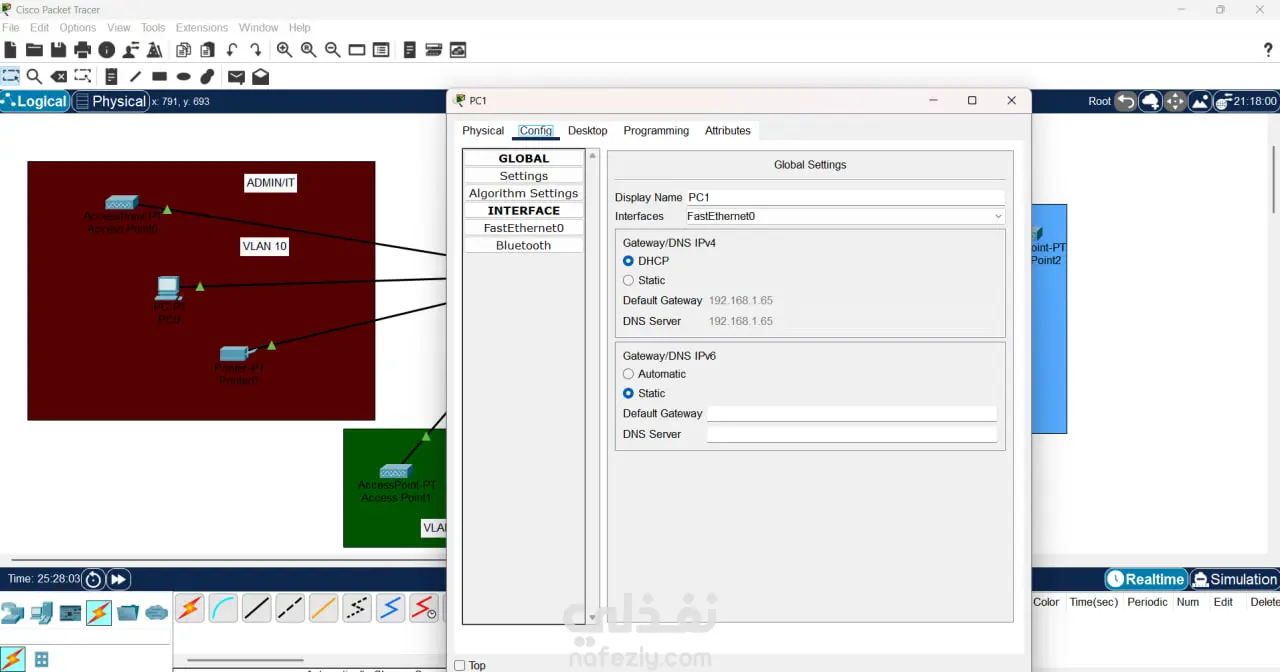Print the workspace with the printer icon
The height and width of the screenshot is (672, 1280).
82,50
